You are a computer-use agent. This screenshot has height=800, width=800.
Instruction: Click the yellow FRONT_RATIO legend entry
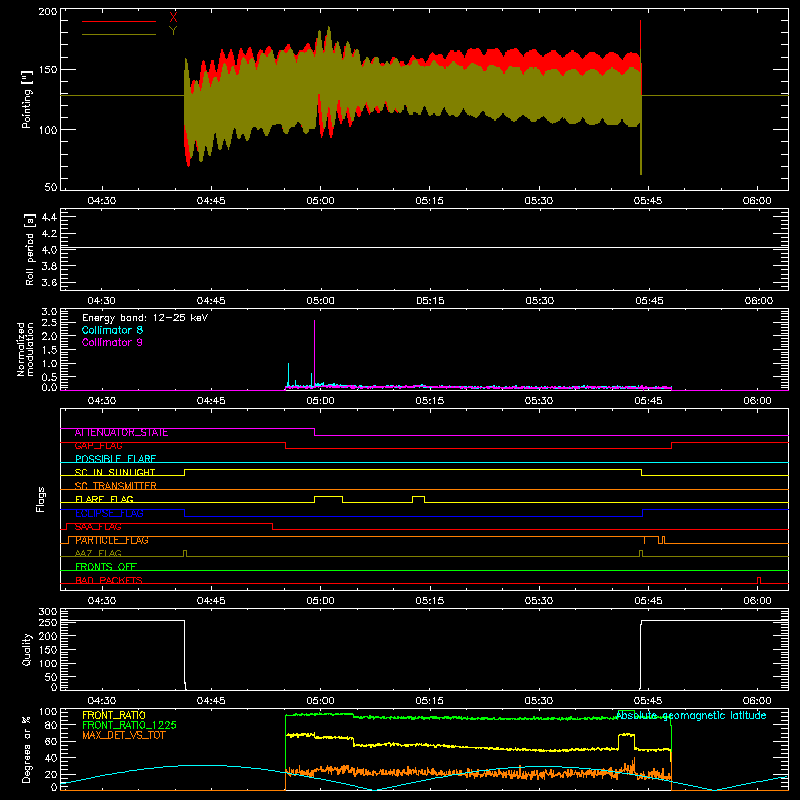114,715
